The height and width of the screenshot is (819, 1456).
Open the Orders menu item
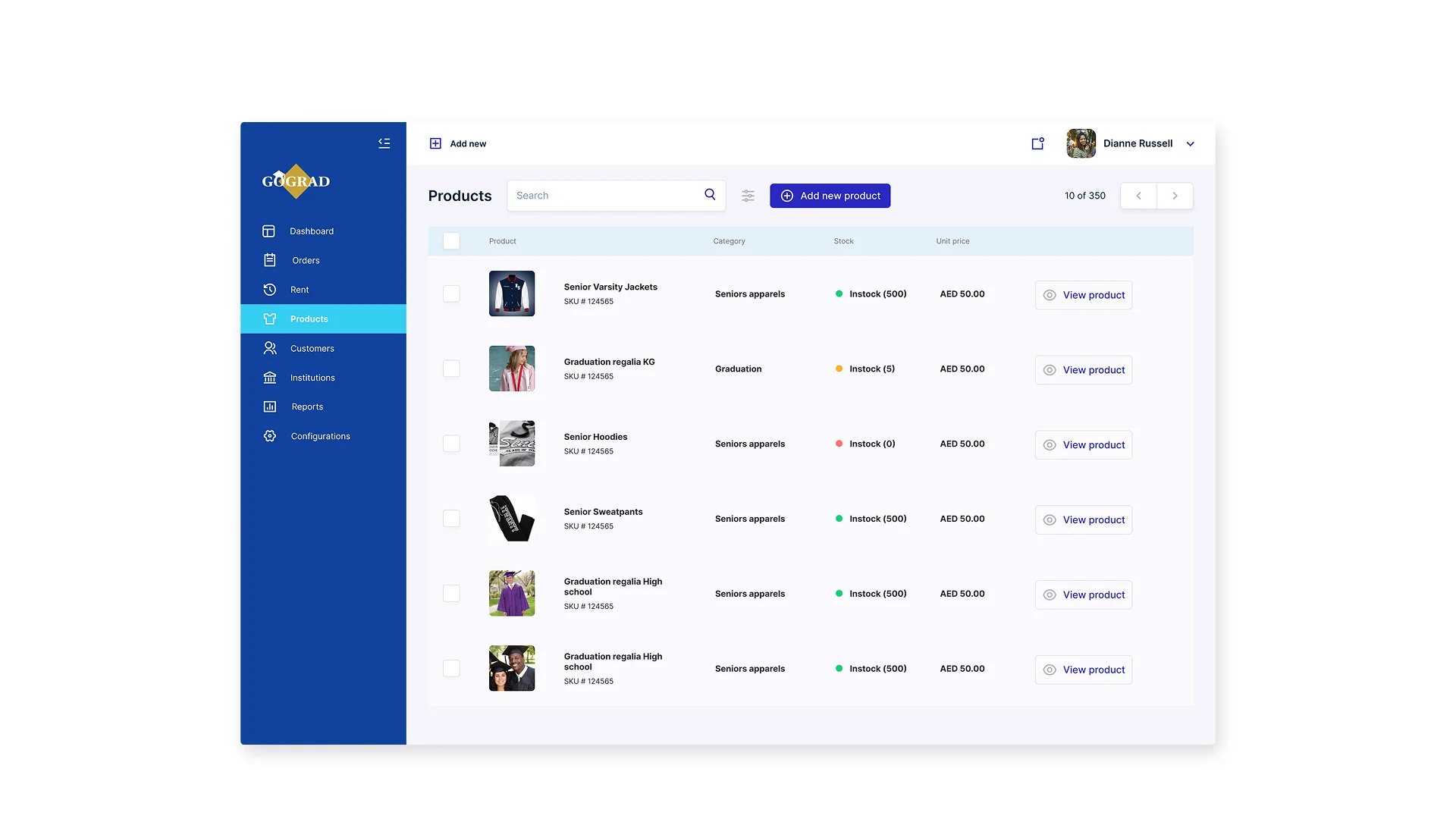[x=323, y=260]
